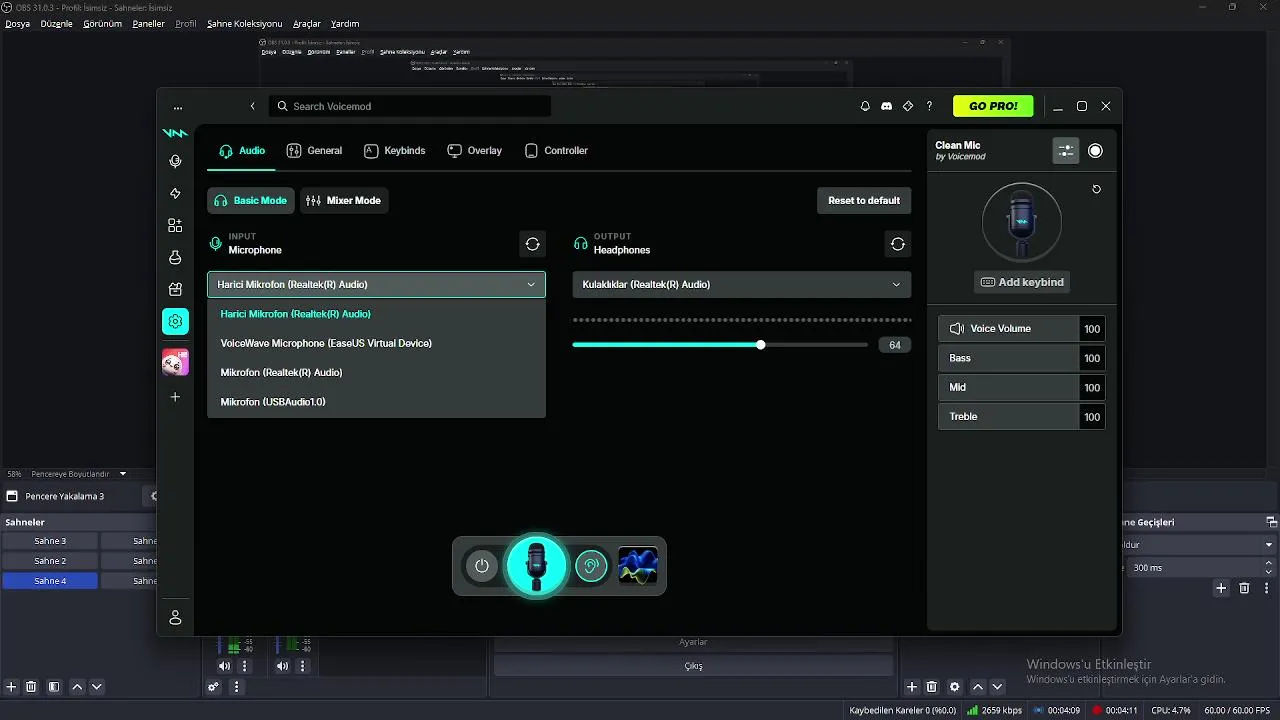The image size is (1280, 720).
Task: Refresh the input Microphone devices
Action: (x=532, y=244)
